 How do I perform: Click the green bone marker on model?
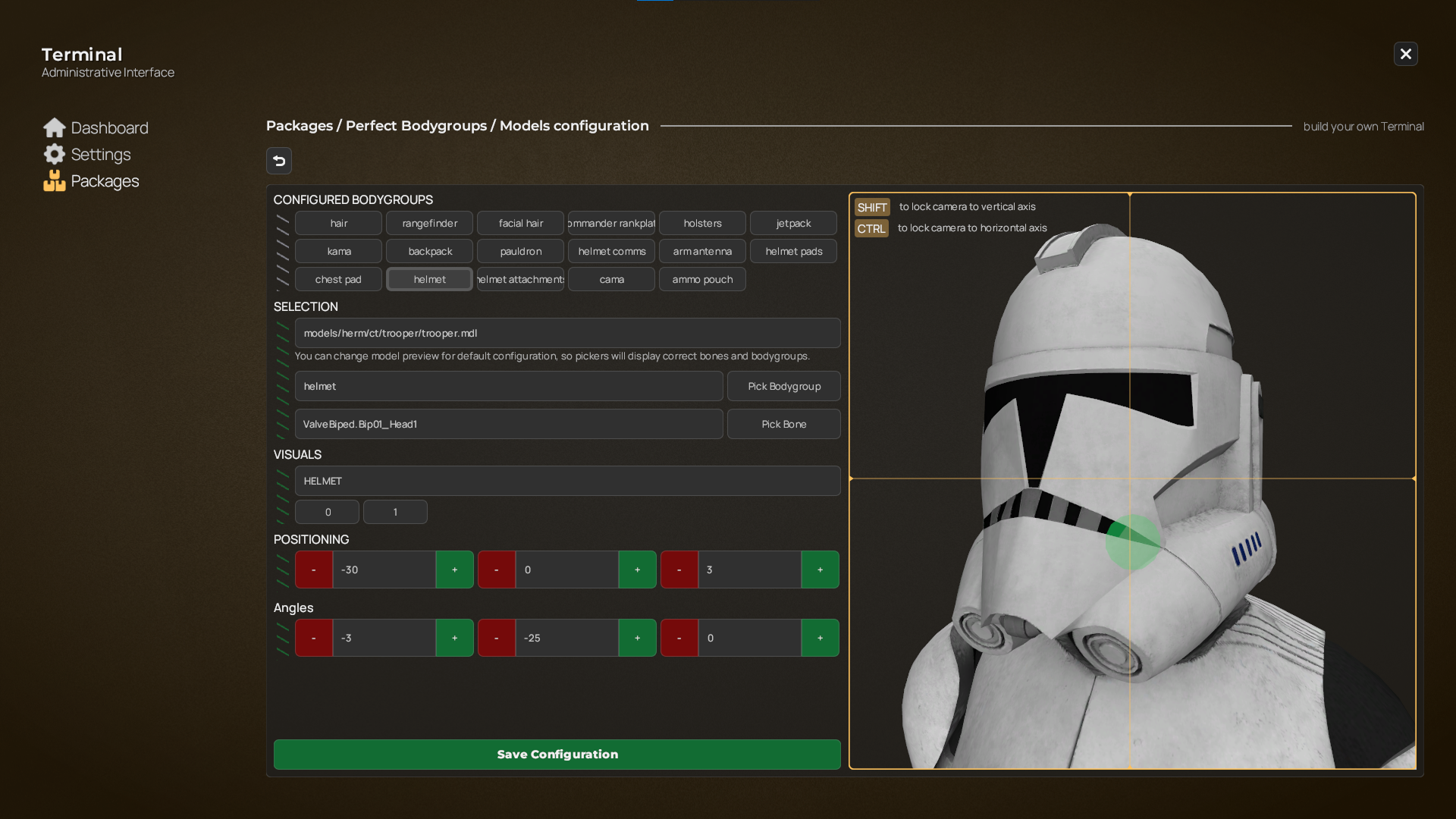click(1133, 542)
